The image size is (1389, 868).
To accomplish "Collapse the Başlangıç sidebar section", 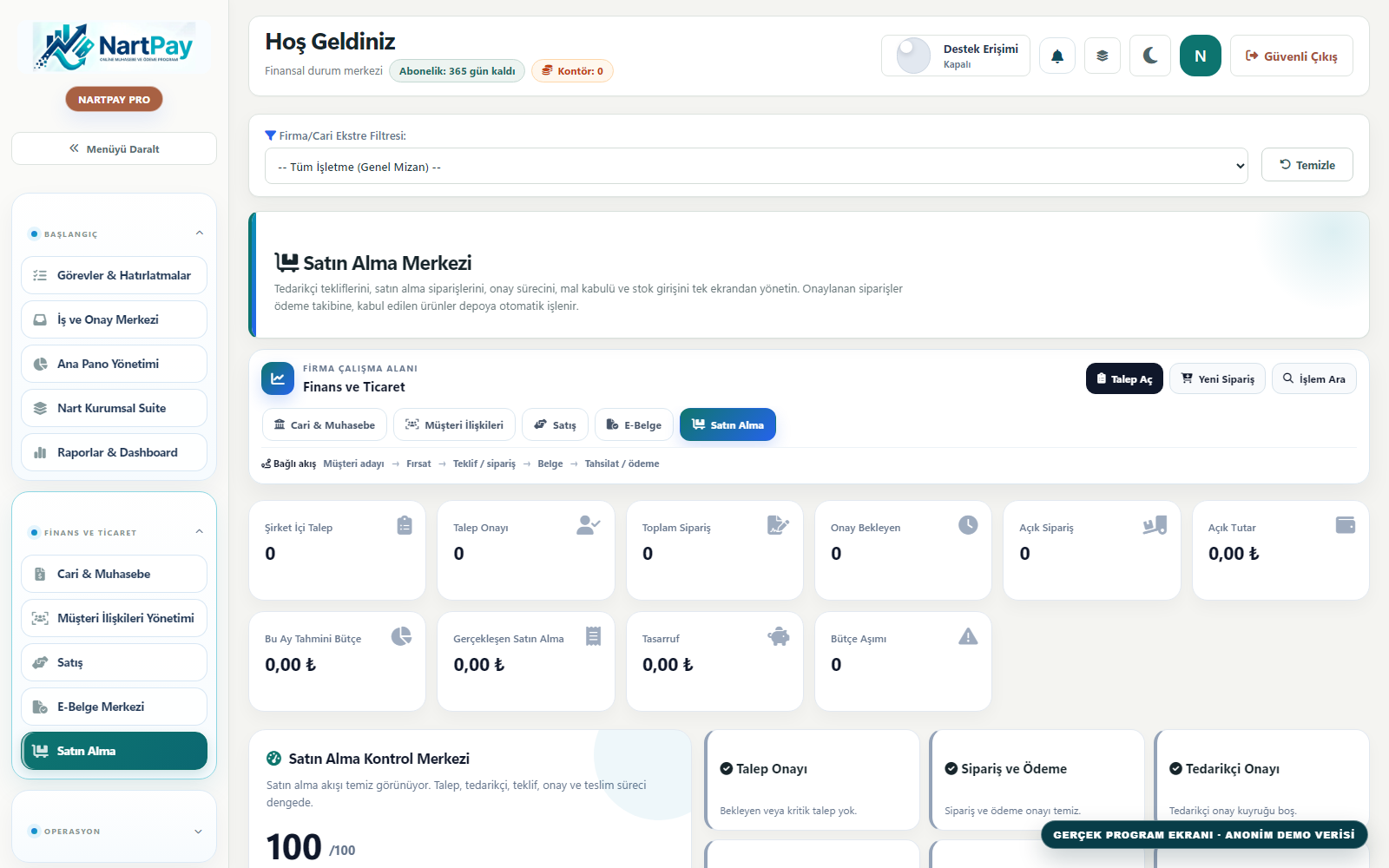I will (200, 233).
